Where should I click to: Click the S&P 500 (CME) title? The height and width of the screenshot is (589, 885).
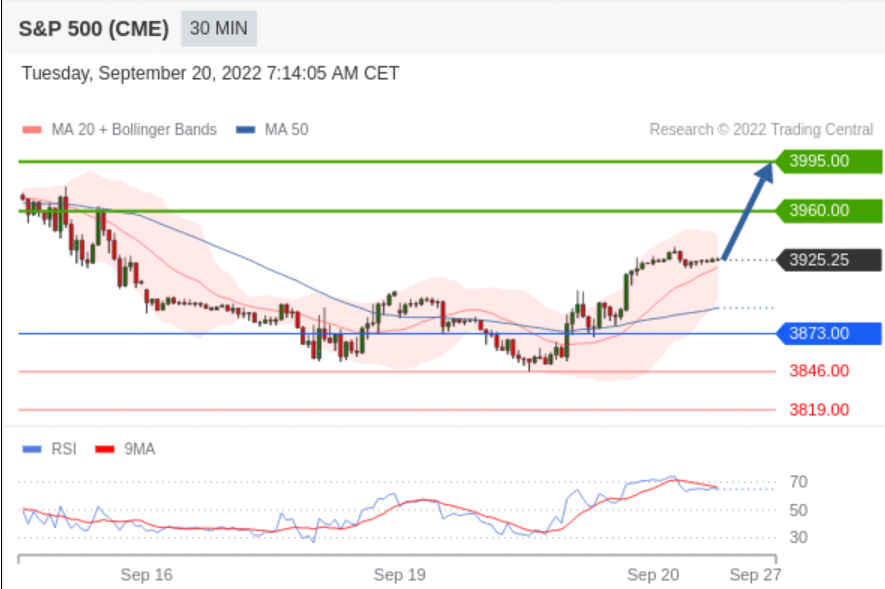coord(94,29)
